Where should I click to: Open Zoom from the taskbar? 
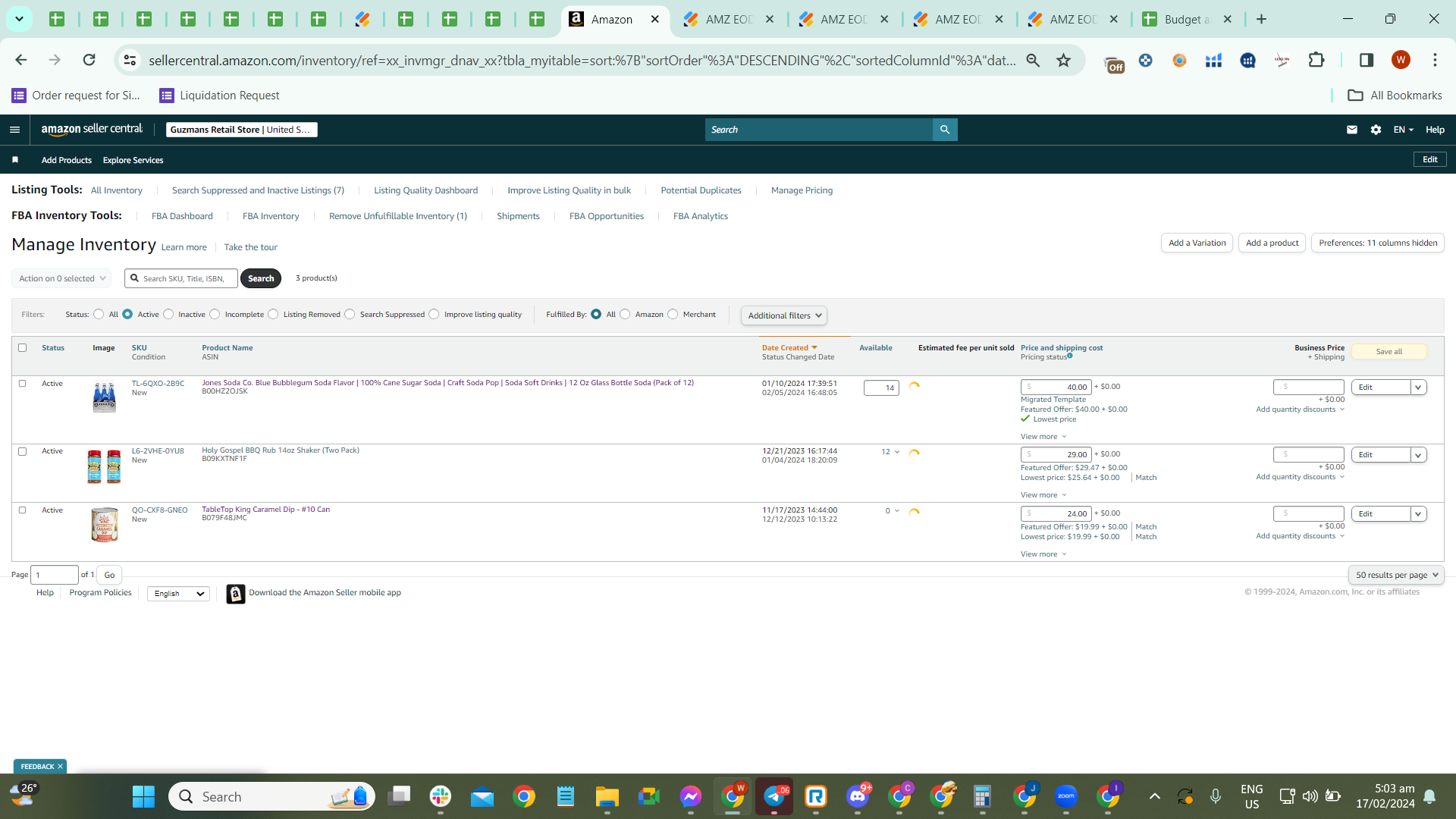point(1066,796)
